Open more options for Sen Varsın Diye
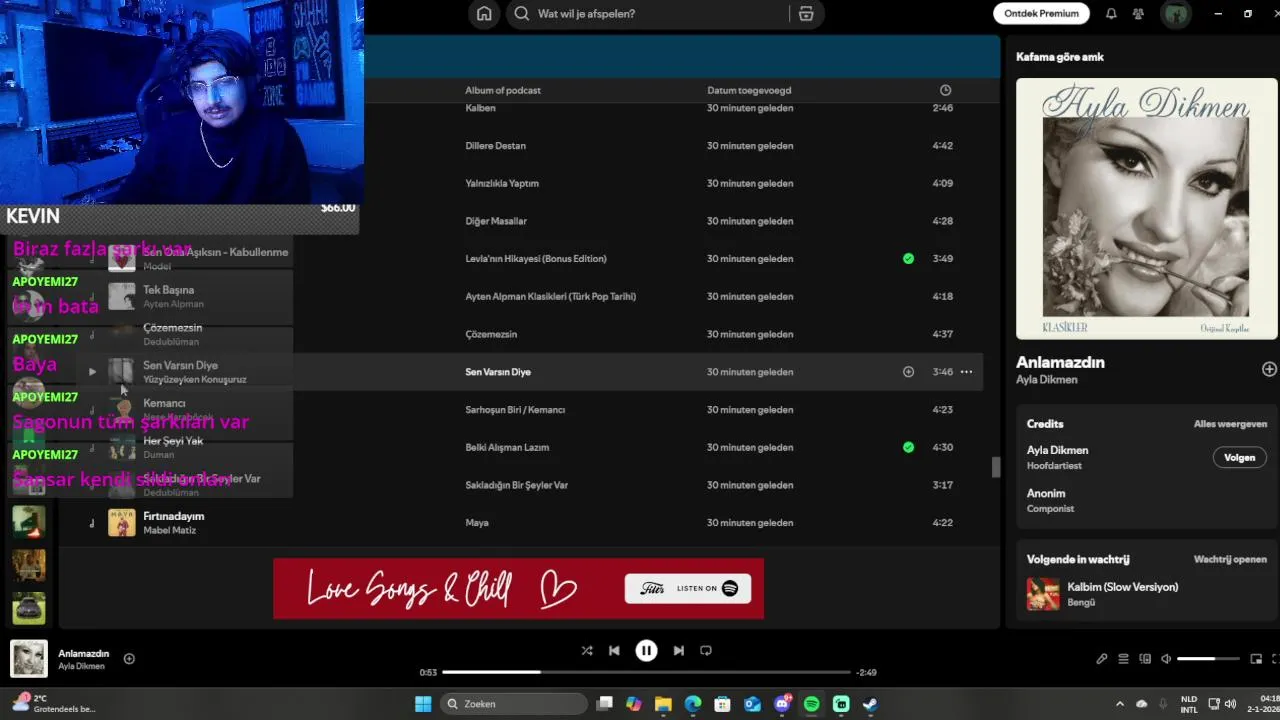Image resolution: width=1280 pixels, height=720 pixels. [x=966, y=372]
